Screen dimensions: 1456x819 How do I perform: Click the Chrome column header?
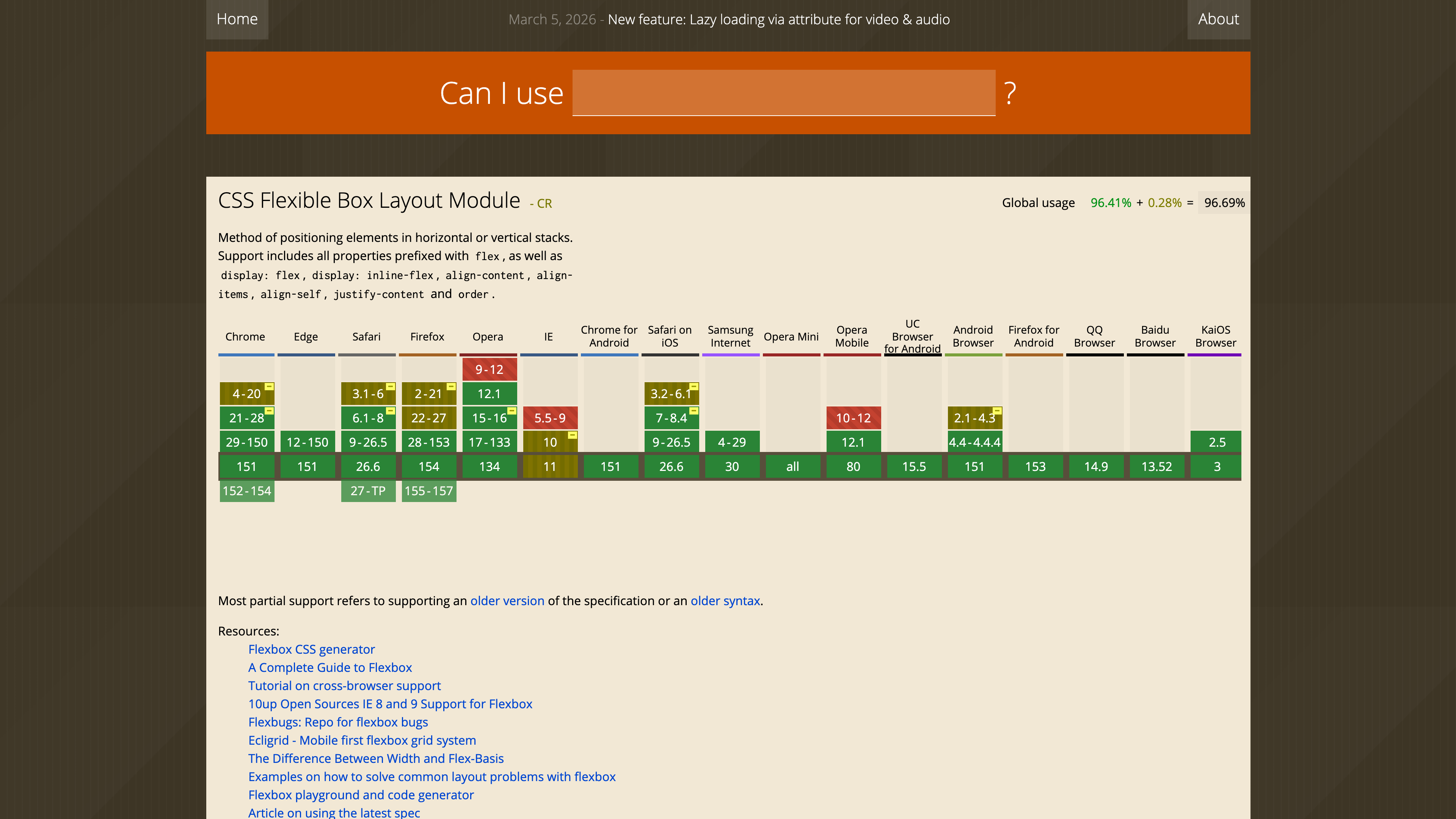pos(245,337)
